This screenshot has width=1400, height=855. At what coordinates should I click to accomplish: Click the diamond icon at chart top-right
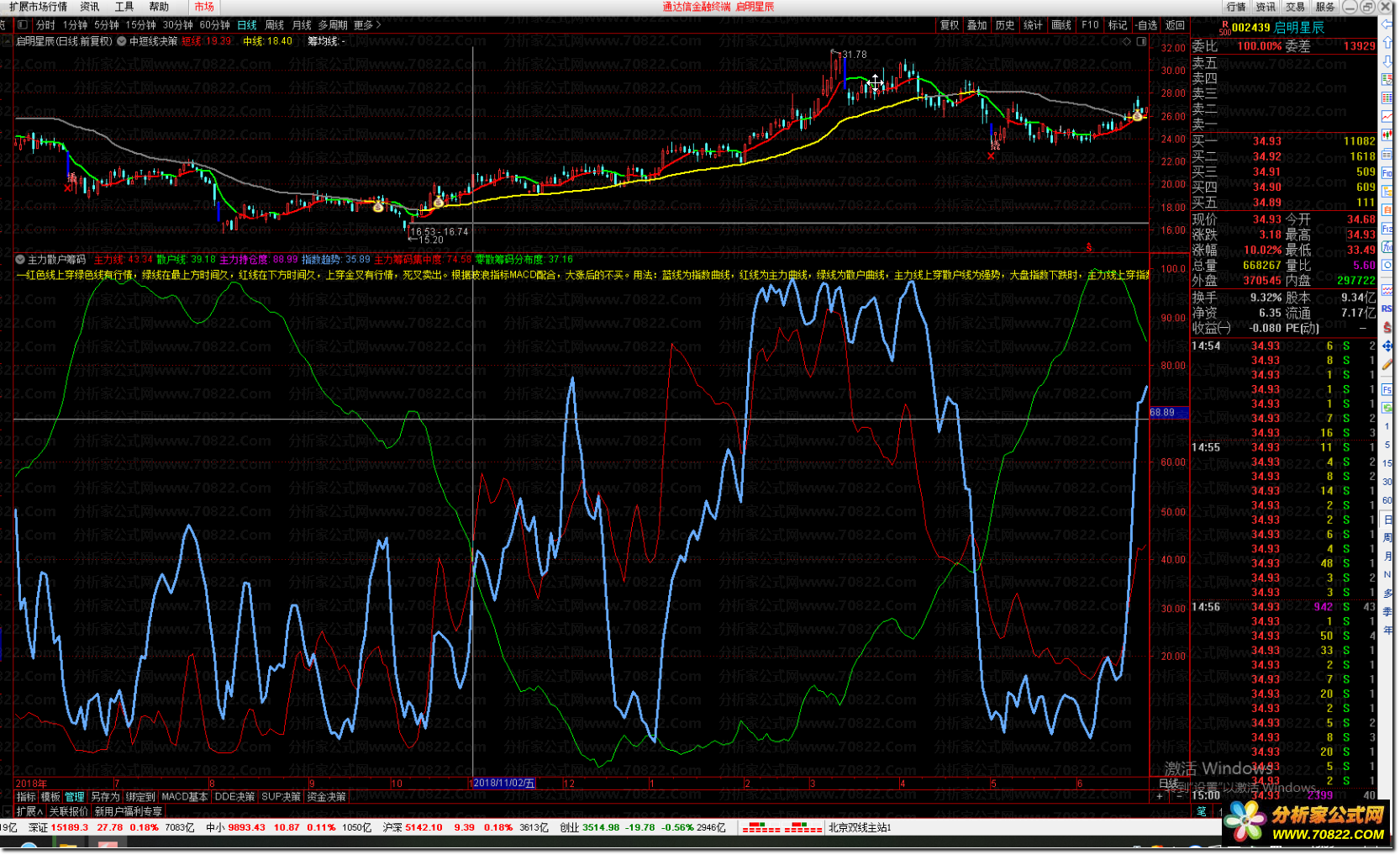(1127, 40)
